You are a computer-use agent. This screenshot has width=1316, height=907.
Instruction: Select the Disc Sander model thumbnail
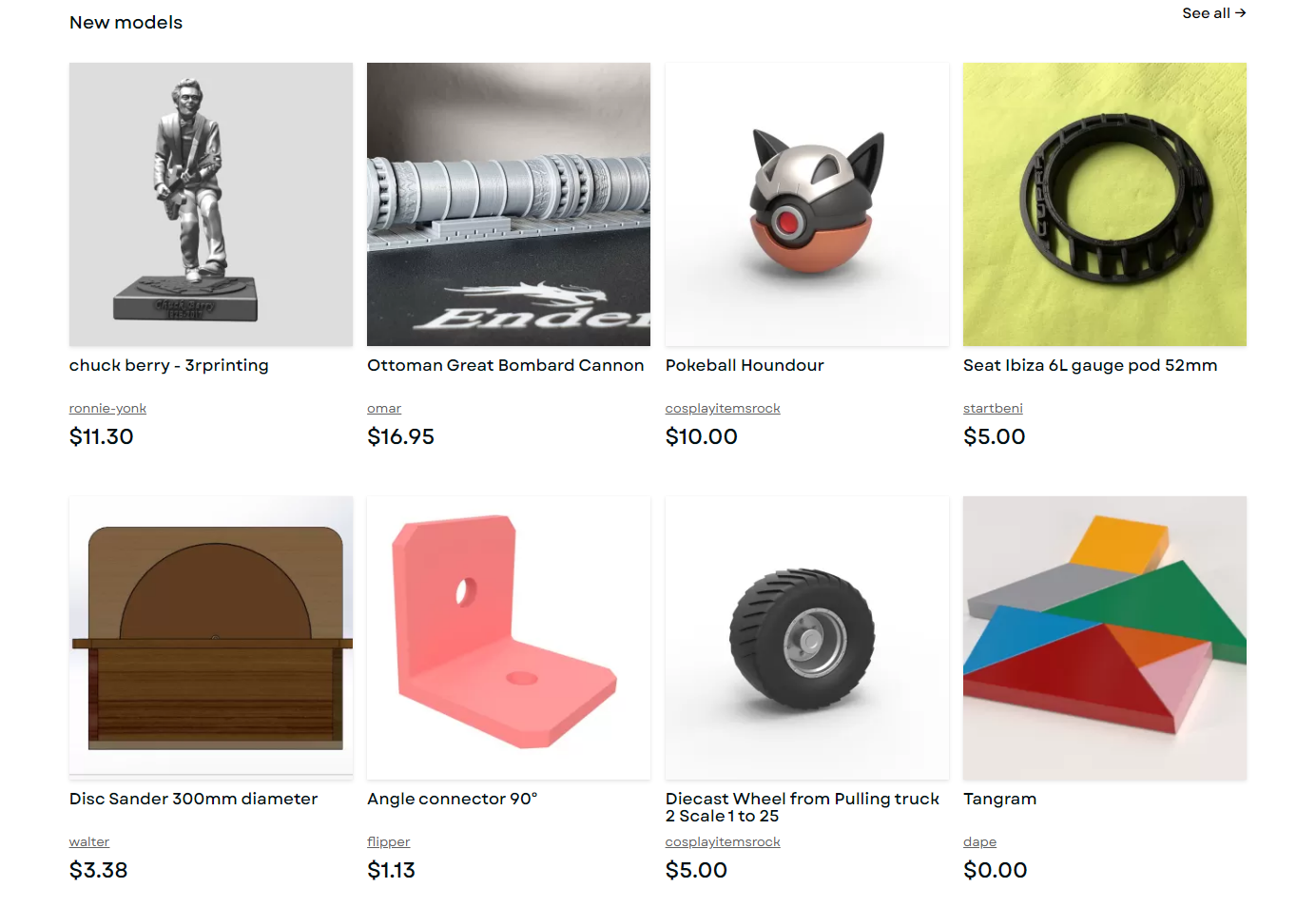click(x=211, y=638)
